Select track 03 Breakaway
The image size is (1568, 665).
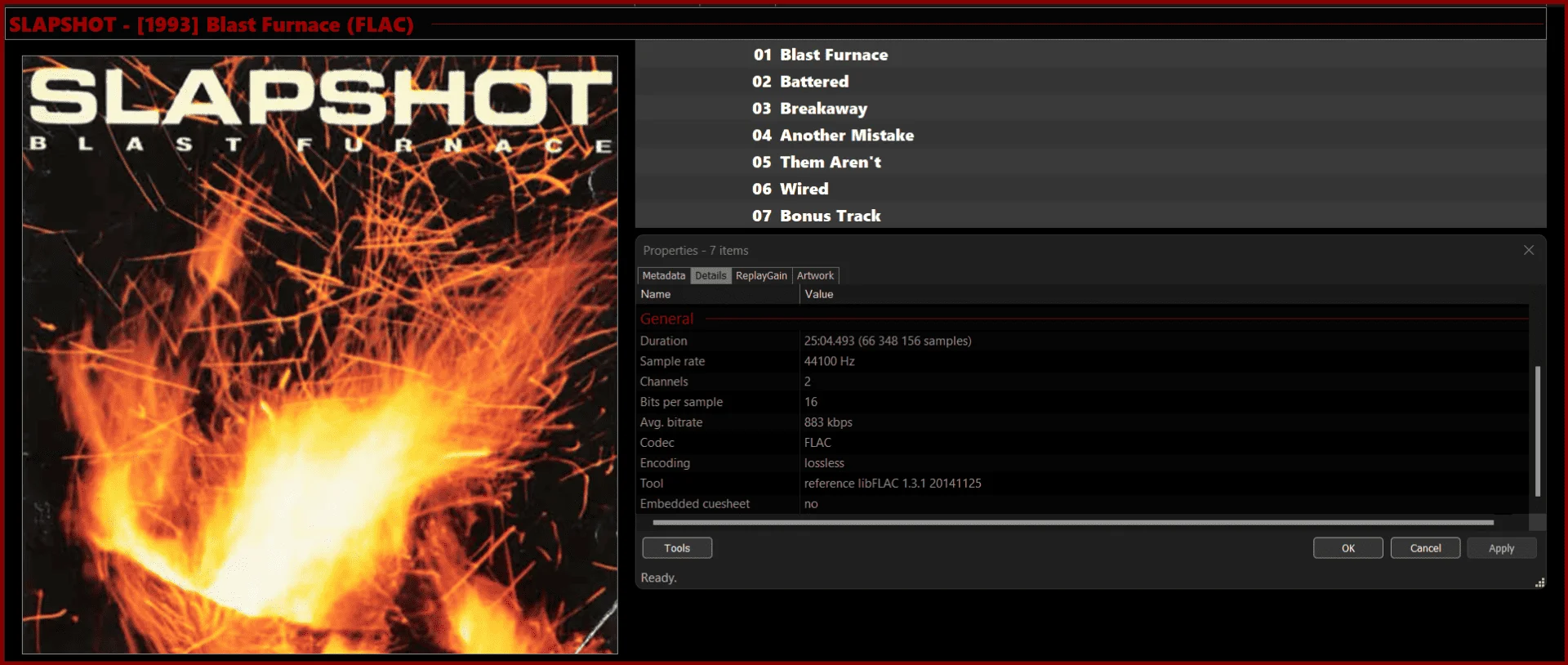[1091, 109]
